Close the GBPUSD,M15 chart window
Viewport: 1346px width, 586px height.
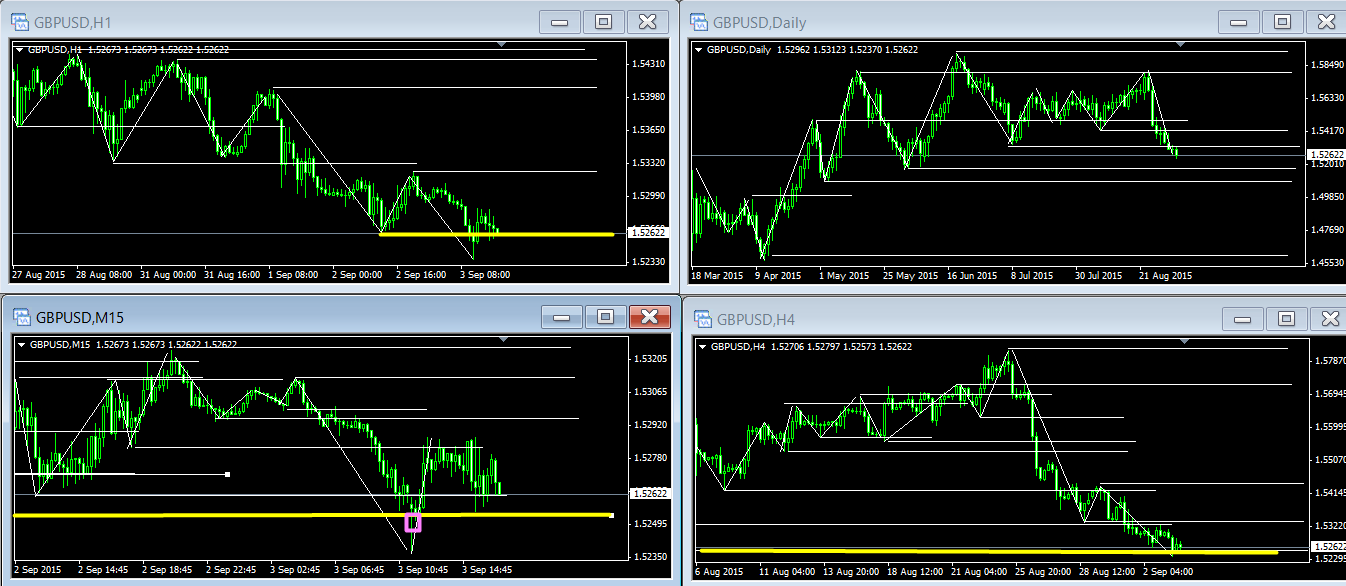pos(649,317)
